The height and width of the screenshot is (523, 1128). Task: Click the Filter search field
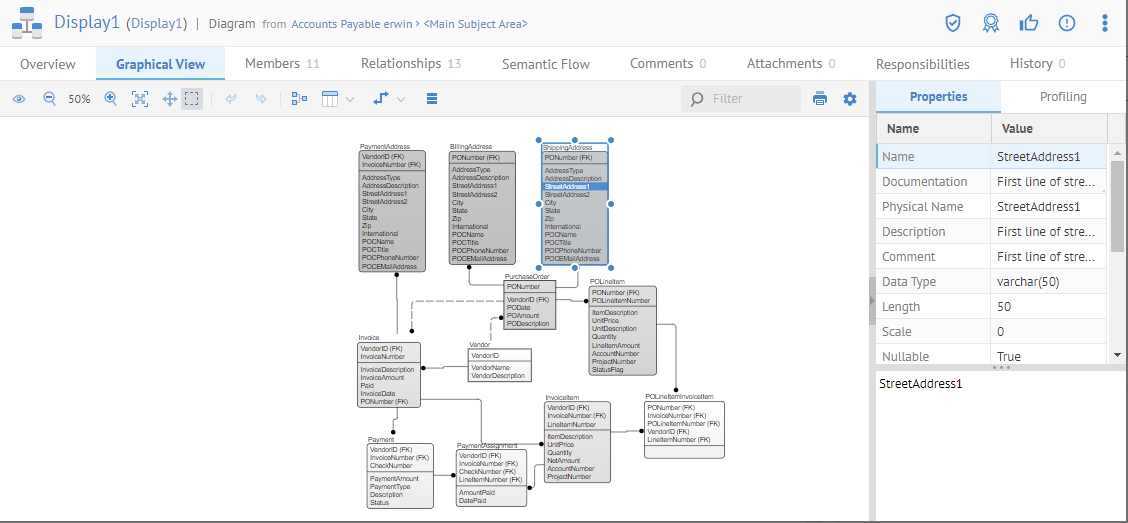[752, 99]
